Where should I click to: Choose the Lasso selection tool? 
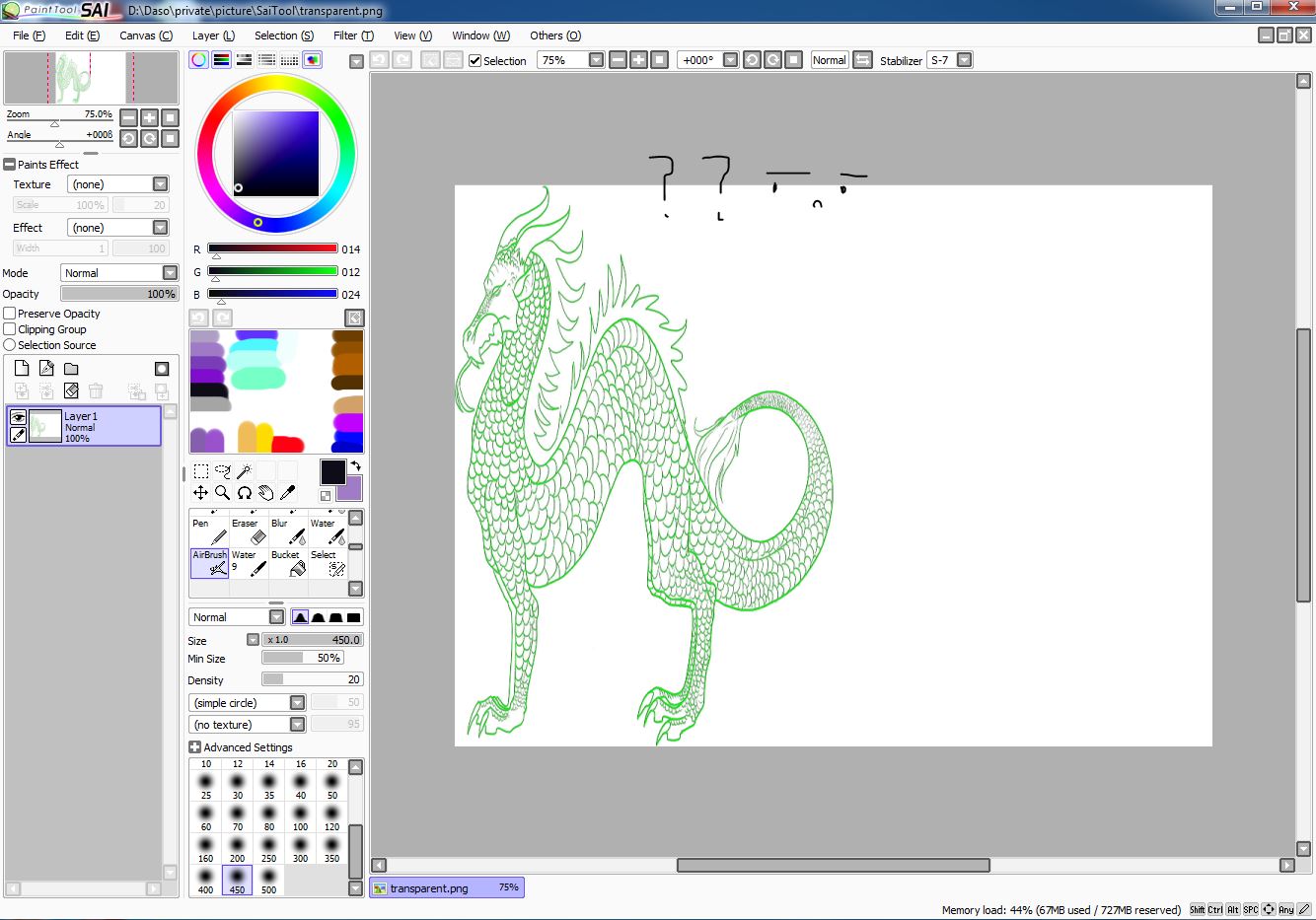point(222,471)
